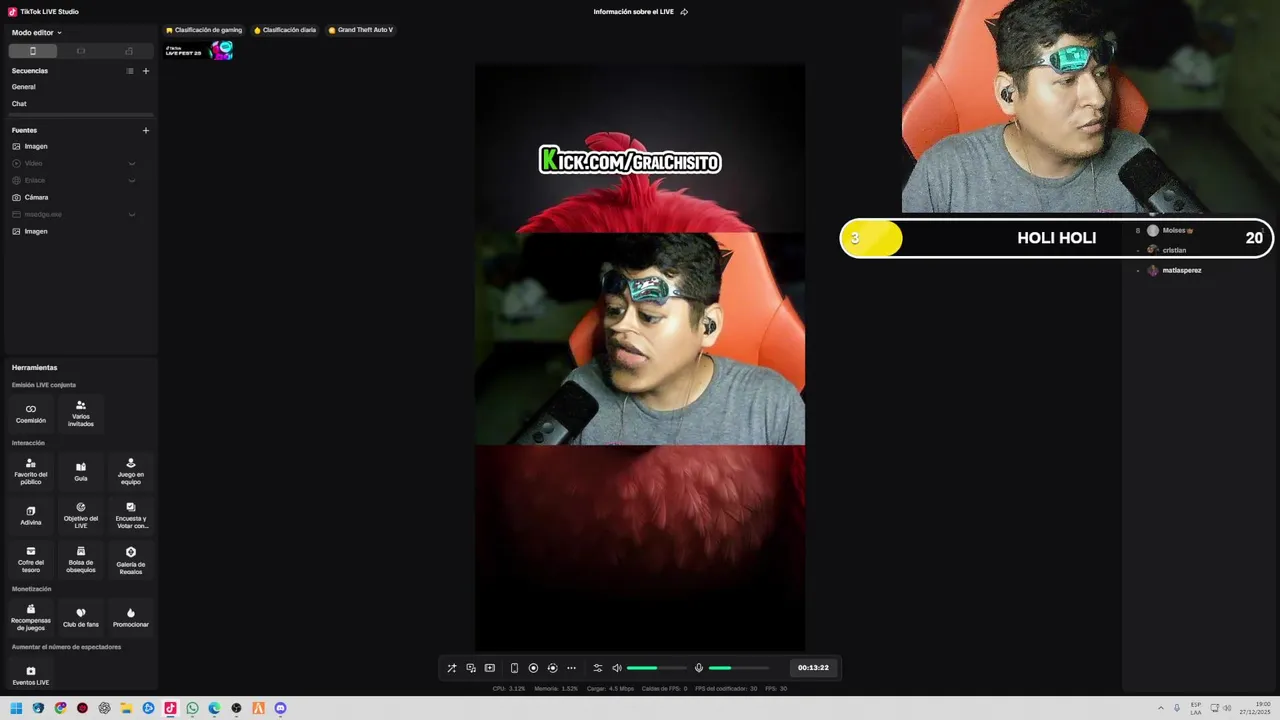Click share icon next to LIVE info
1280x720 pixels.
click(x=684, y=12)
